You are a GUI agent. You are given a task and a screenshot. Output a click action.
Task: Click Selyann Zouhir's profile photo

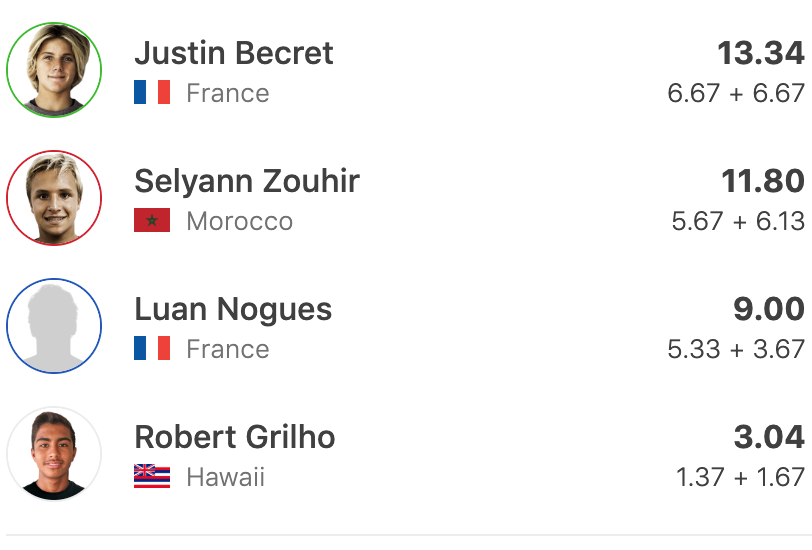pos(54,198)
